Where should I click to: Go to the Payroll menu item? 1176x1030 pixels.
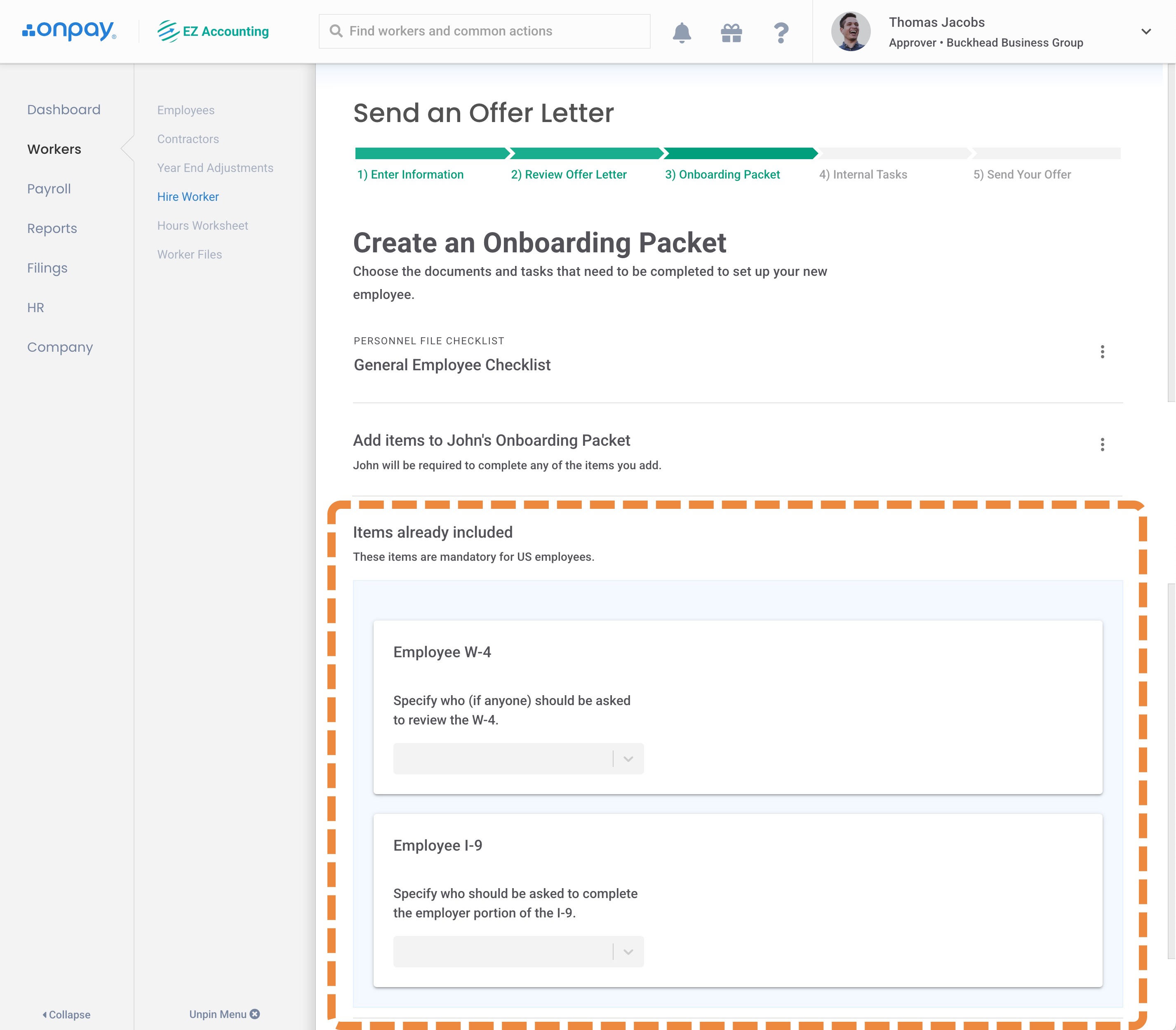[x=49, y=189]
